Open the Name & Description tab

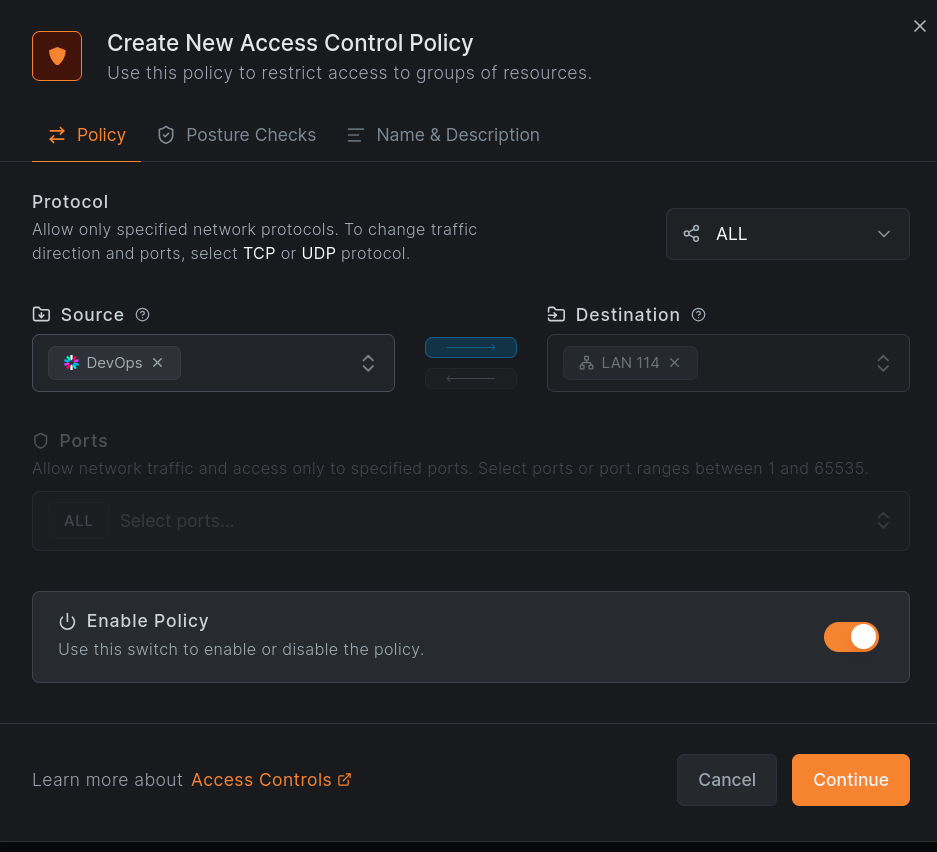click(x=443, y=135)
